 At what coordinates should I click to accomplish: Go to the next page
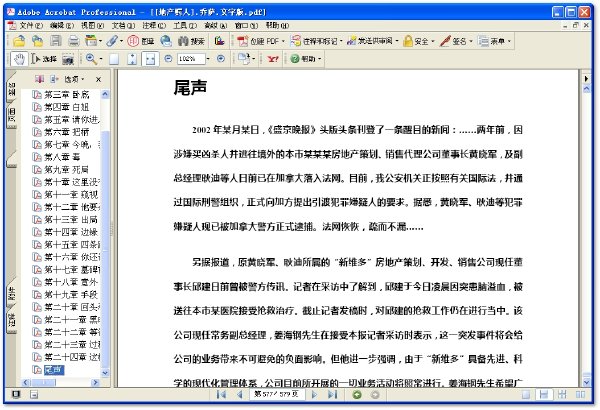pyautogui.click(x=314, y=394)
